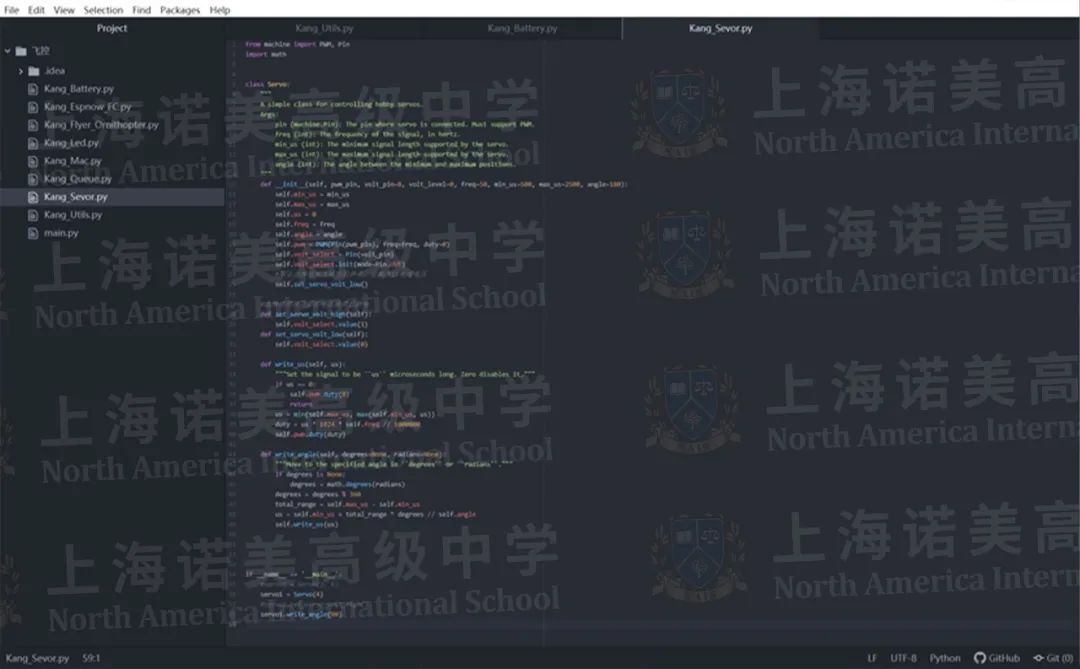Open the Packages menu
1080x669 pixels.
click(180, 10)
